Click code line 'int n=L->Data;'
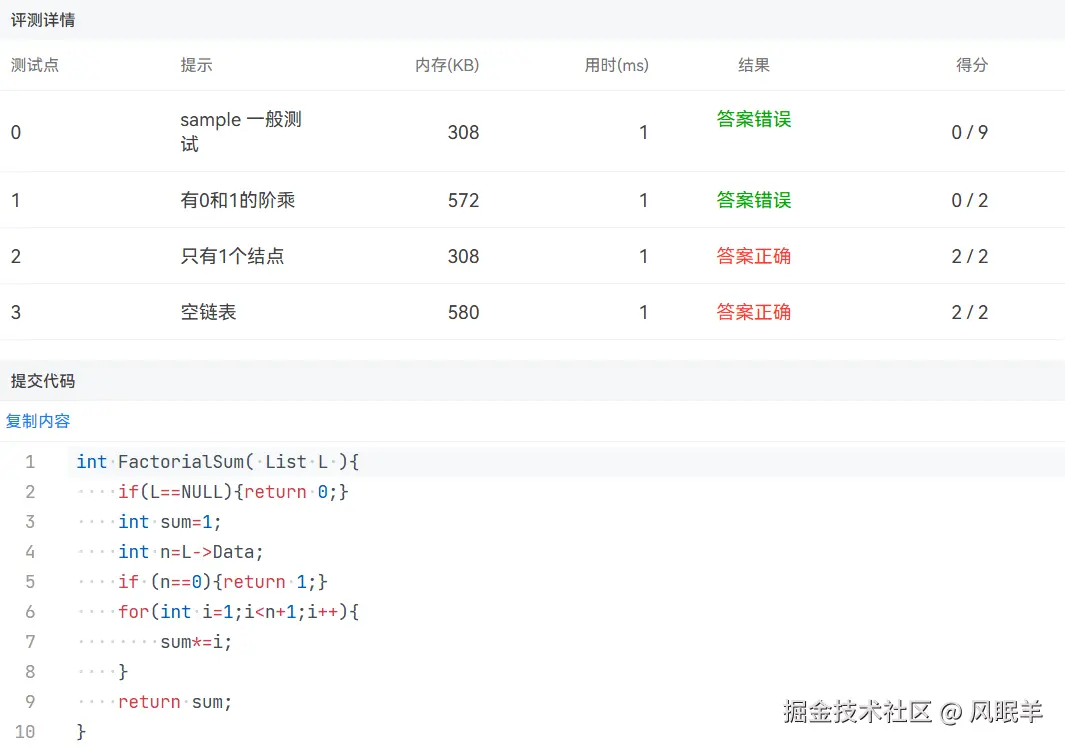Viewport: 1065px width, 747px height. tap(191, 551)
